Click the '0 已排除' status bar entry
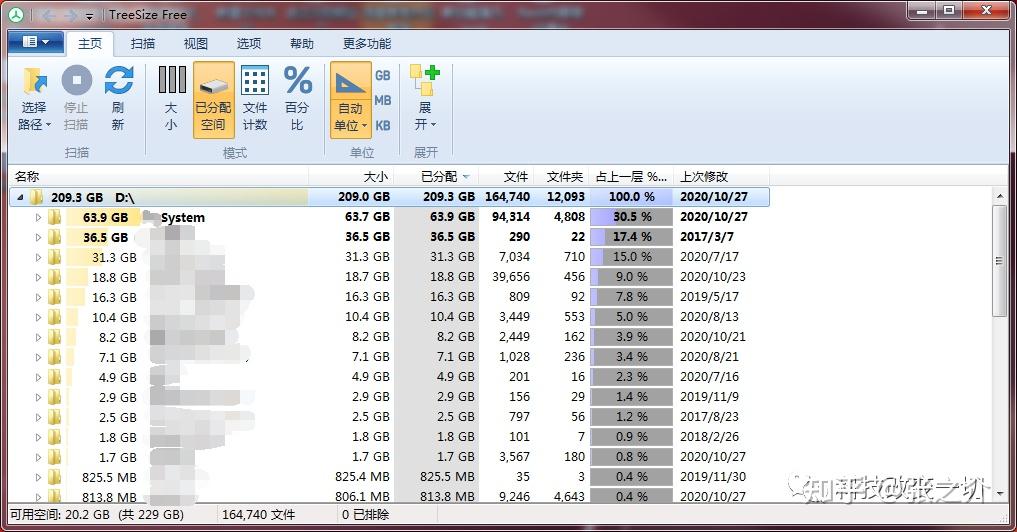Screen dimensions: 1017x532 click(x=365, y=515)
